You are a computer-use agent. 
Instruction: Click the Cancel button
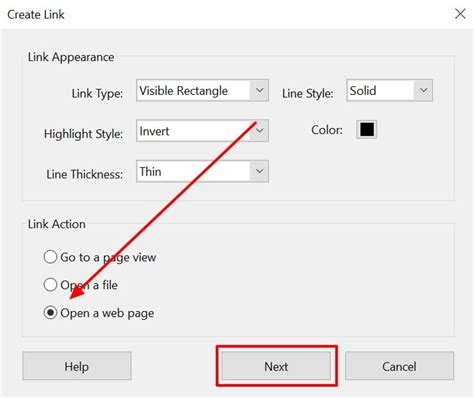399,366
